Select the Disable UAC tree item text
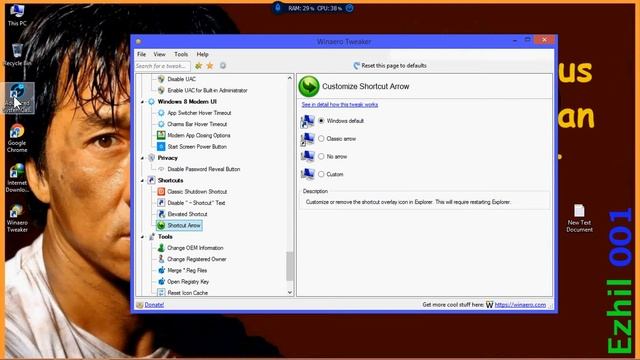Image resolution: width=640 pixels, height=360 pixels. pos(182,79)
